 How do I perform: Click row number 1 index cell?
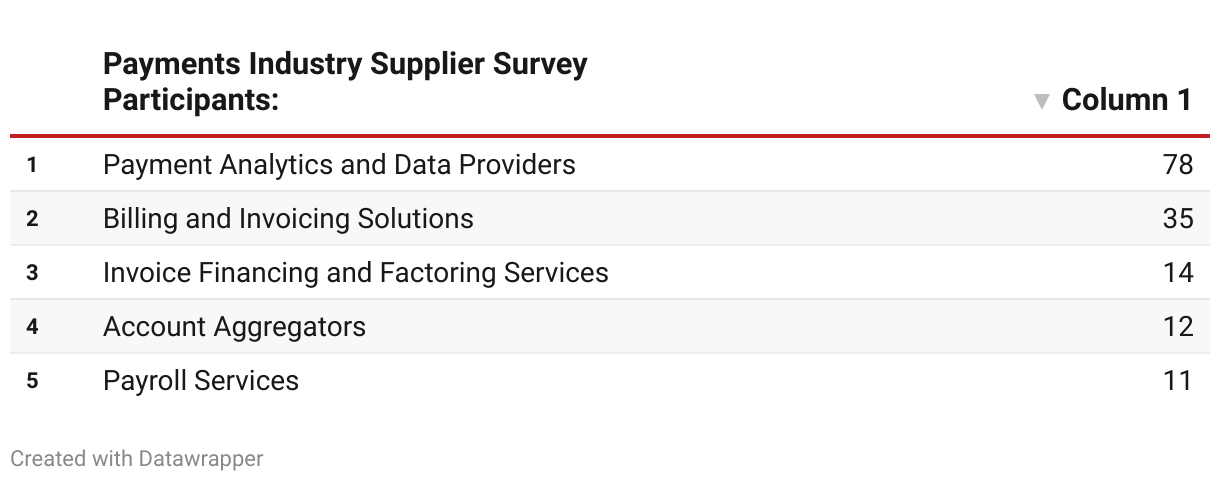coord(32,165)
